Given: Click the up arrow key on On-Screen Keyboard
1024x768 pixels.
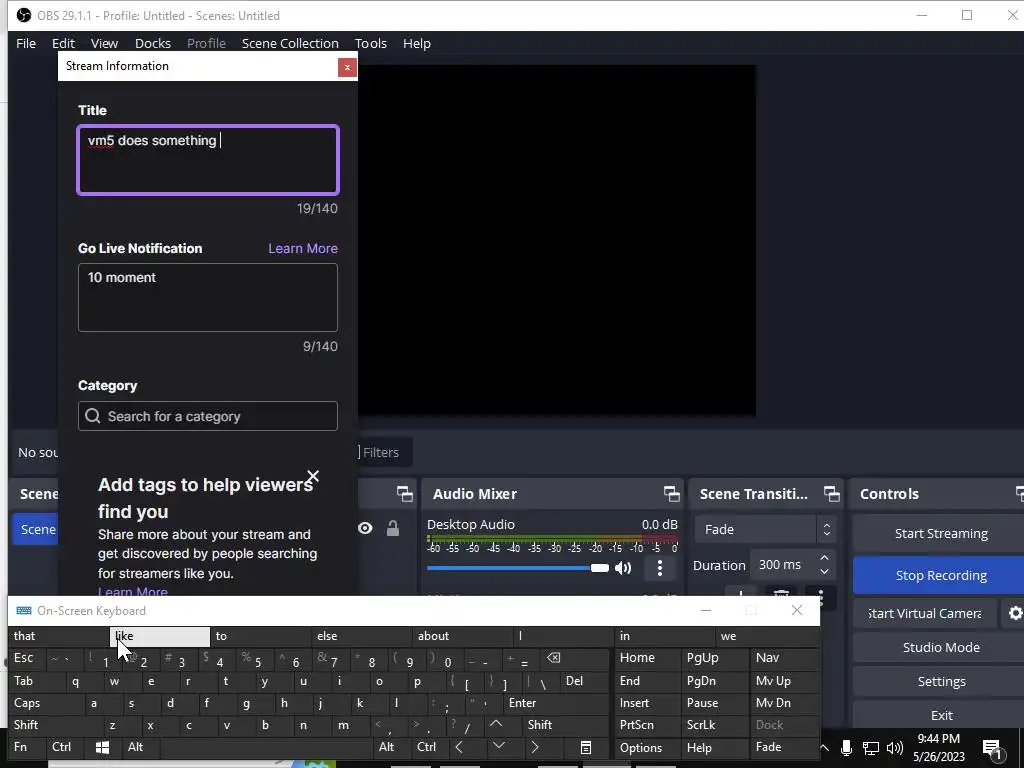Looking at the screenshot, I should tap(496, 724).
